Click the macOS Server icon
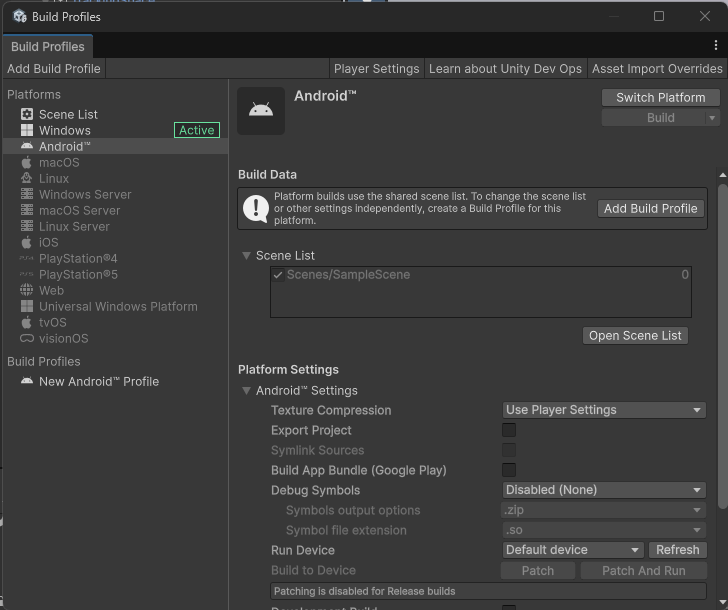Viewport: 728px width, 610px height. [x=27, y=210]
